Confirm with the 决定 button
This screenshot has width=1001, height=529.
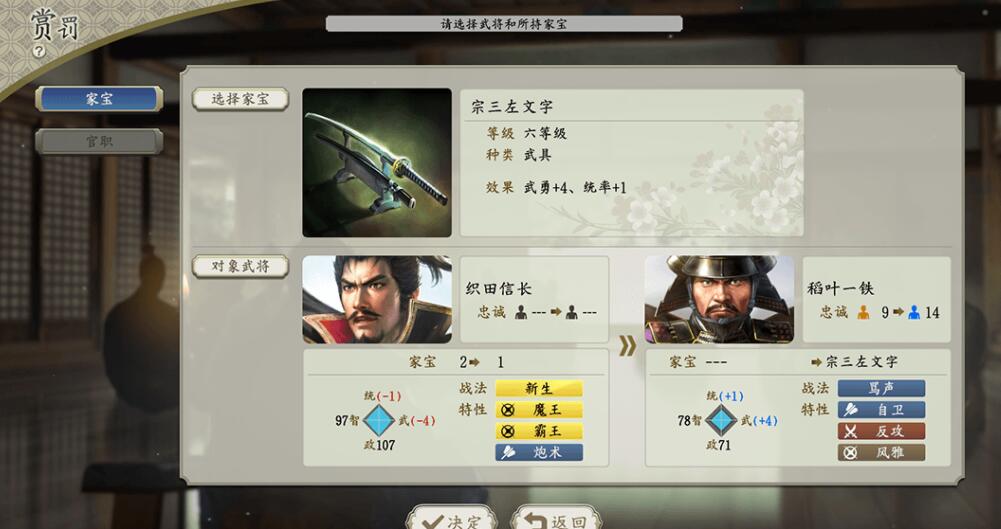tap(452, 519)
